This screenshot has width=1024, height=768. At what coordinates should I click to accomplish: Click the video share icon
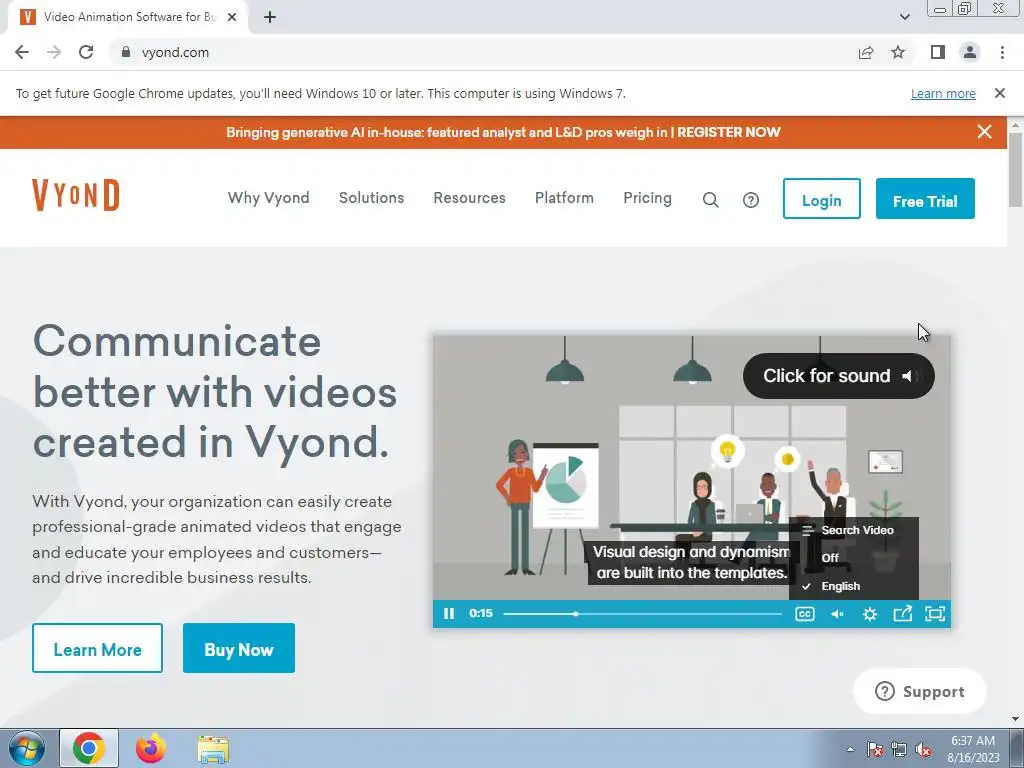tap(903, 614)
